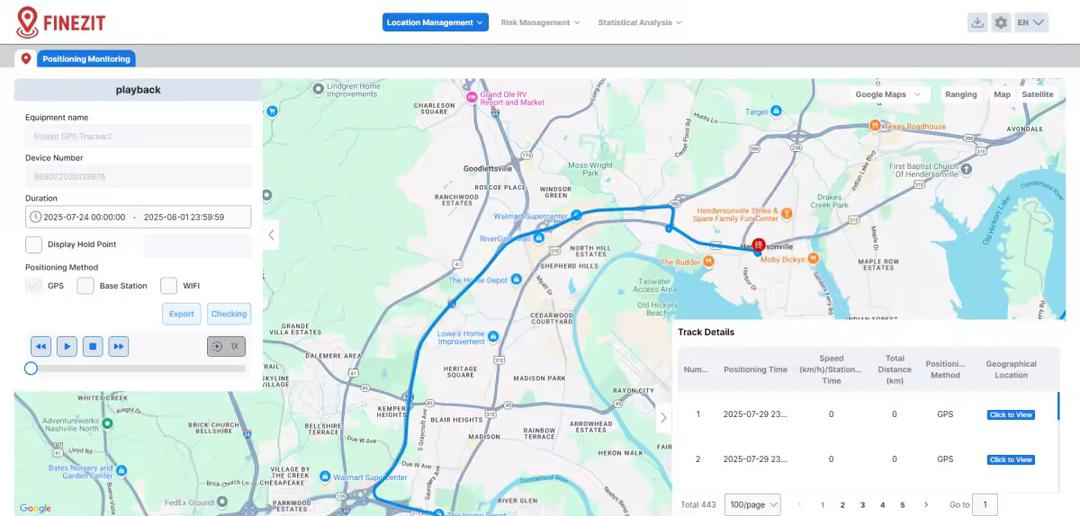Go to page 5 of results
The image size is (1080, 516).
point(902,505)
